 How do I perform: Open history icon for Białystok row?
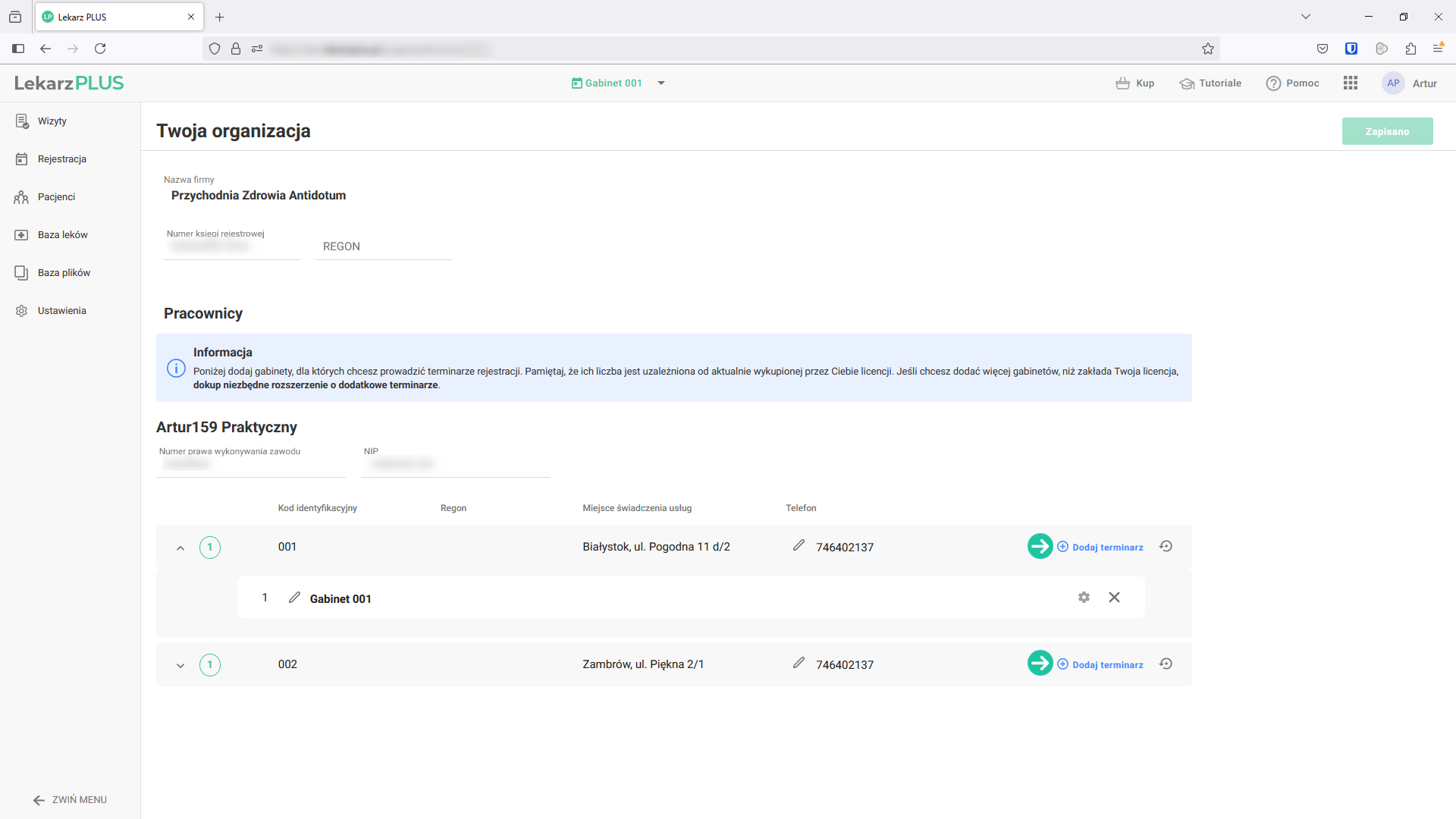pos(1166,546)
